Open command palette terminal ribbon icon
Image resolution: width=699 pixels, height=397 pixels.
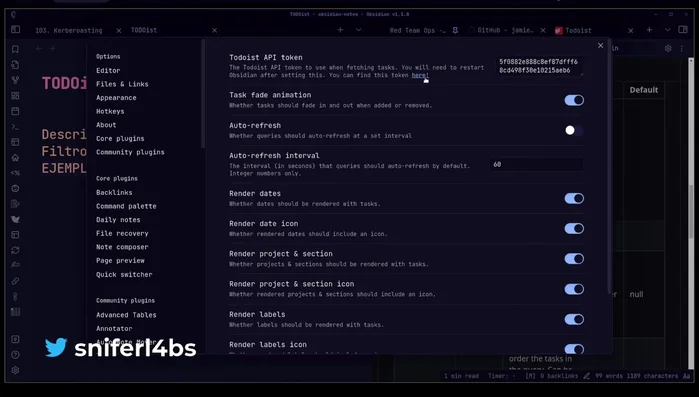click(15, 127)
